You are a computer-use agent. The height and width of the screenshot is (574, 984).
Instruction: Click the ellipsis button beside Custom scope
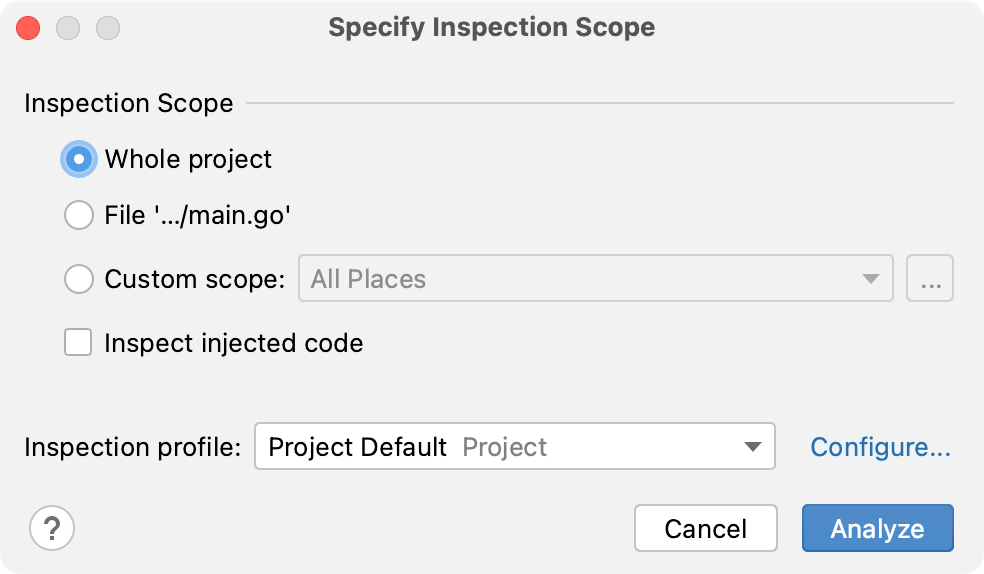pyautogui.click(x=930, y=279)
